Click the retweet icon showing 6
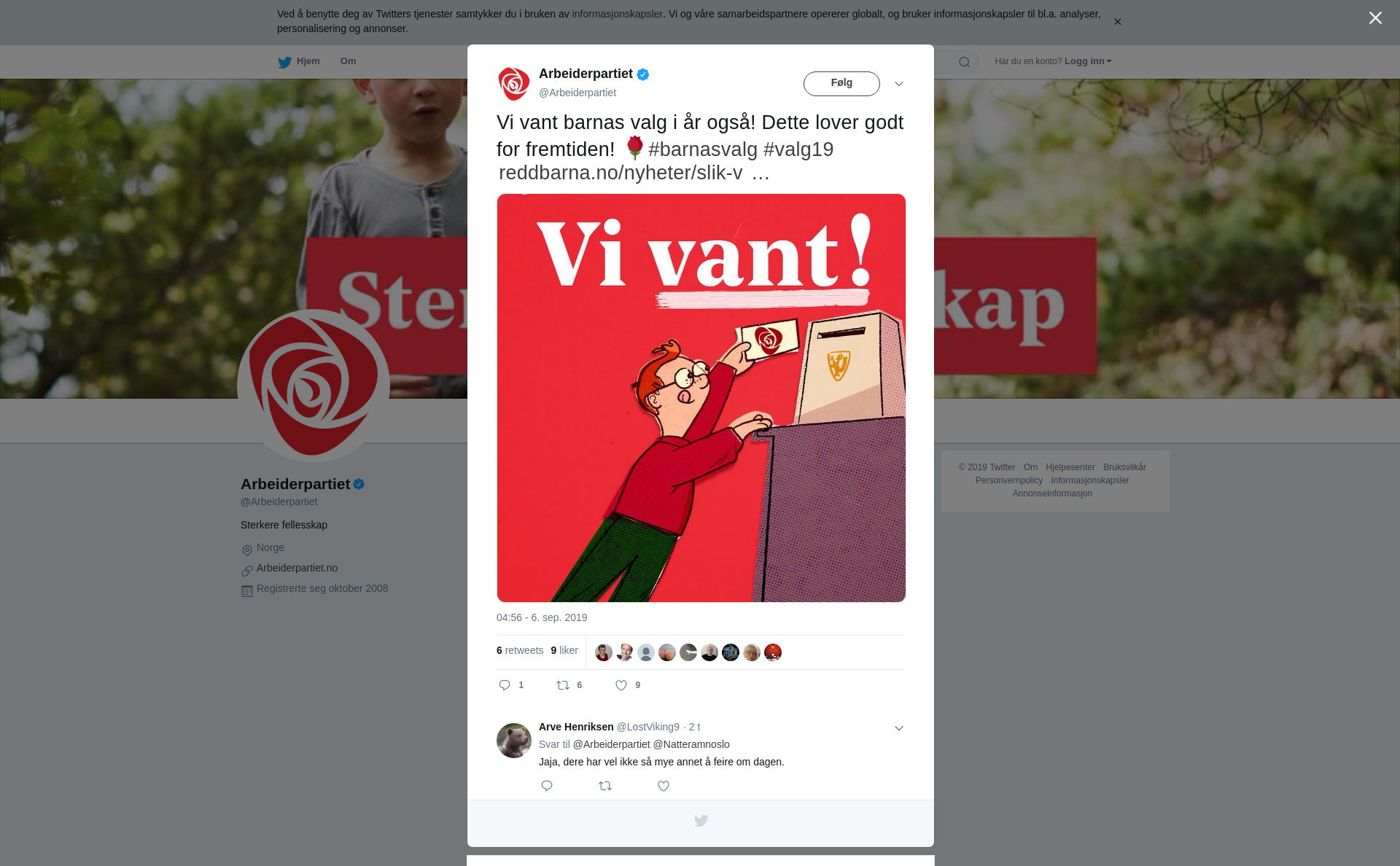The image size is (1400, 866). pyautogui.click(x=563, y=685)
